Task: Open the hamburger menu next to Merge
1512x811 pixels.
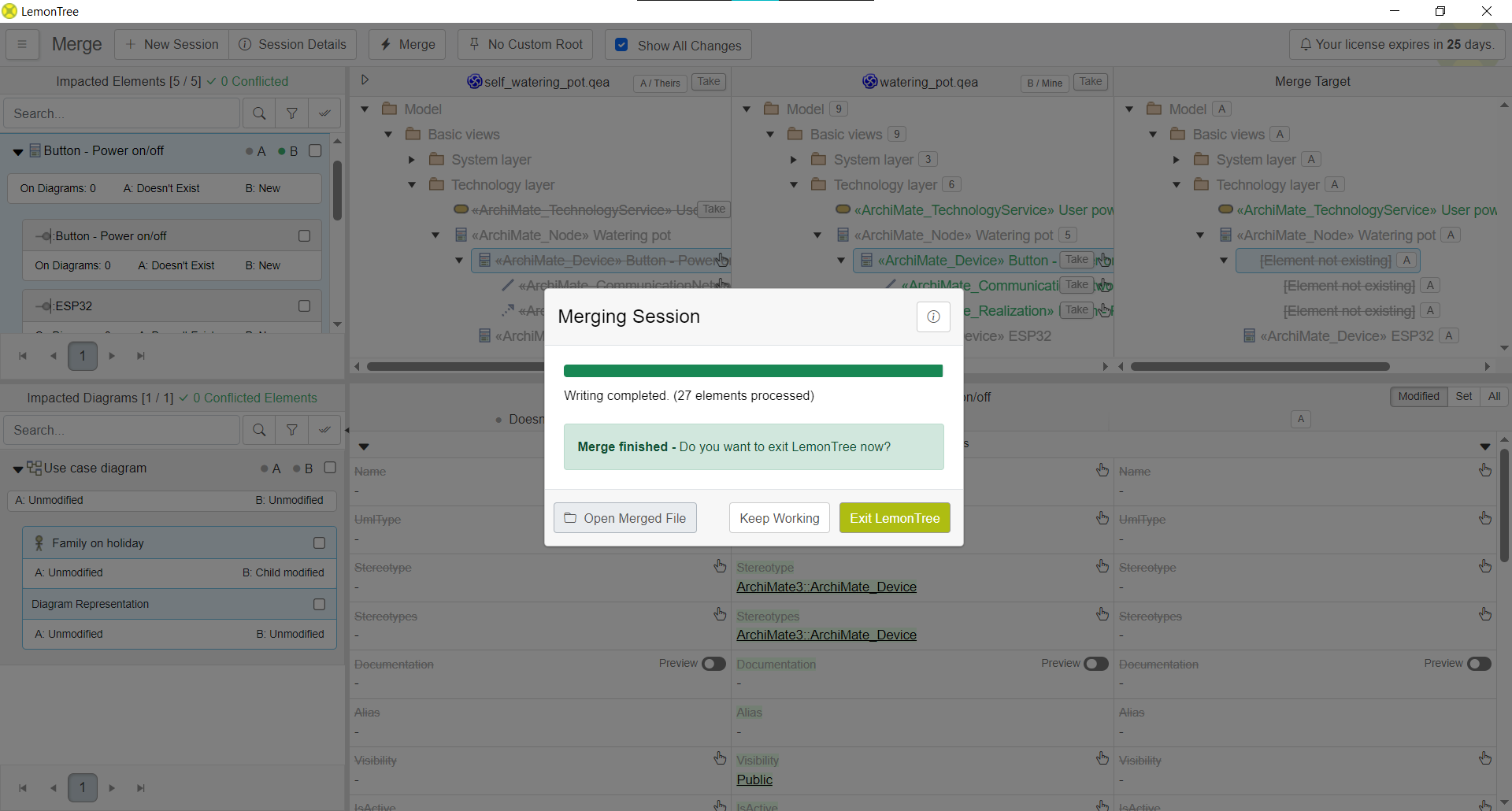Action: 22,45
